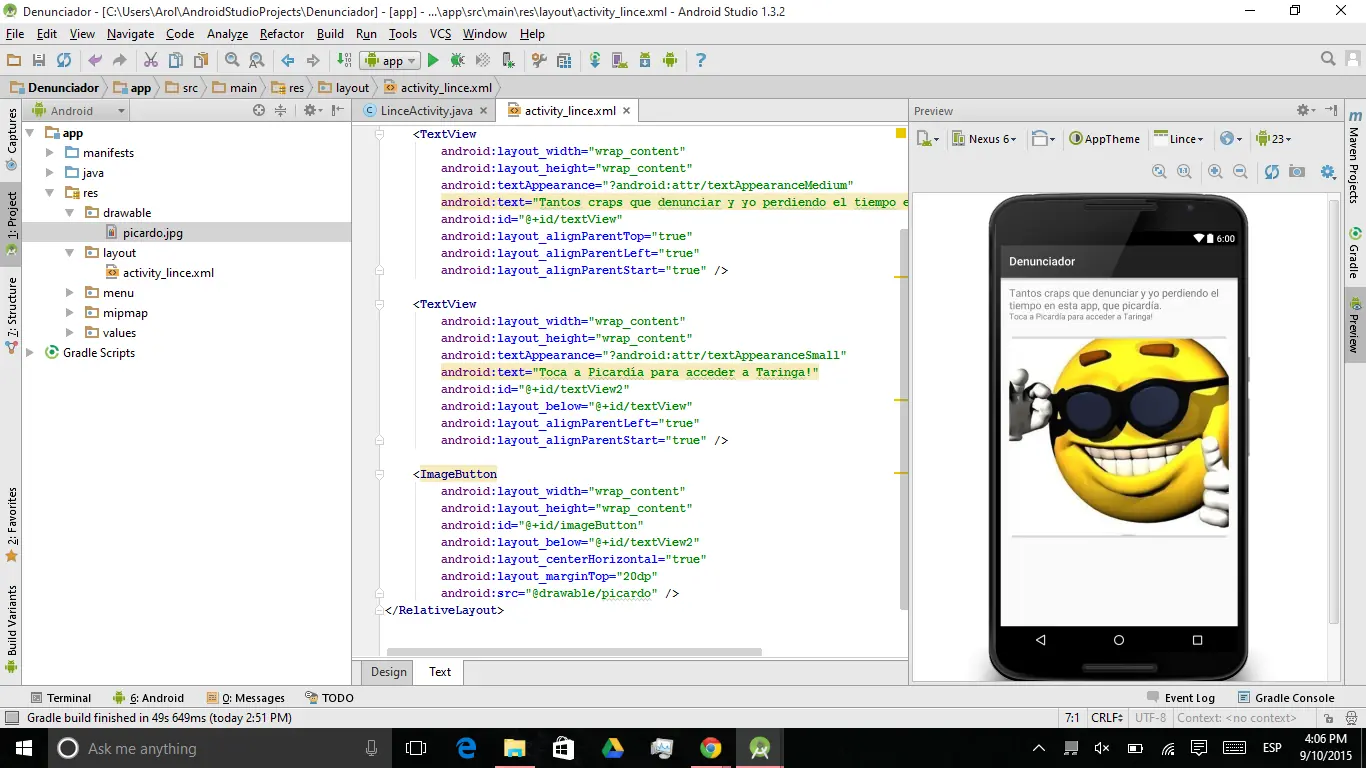Run app with the green play button
This screenshot has width=1366, height=768.
433,61
